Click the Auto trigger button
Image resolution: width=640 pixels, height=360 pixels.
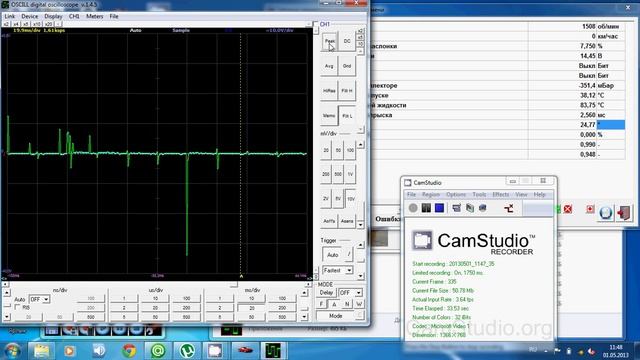pyautogui.click(x=333, y=255)
